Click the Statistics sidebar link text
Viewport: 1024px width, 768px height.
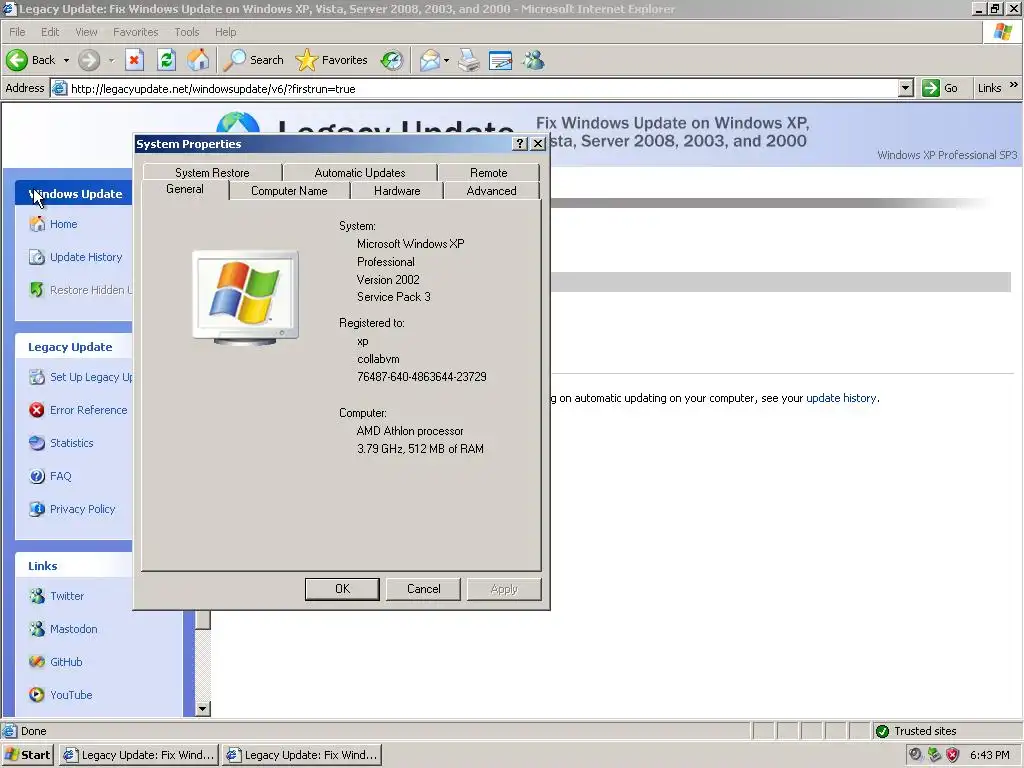coord(72,443)
